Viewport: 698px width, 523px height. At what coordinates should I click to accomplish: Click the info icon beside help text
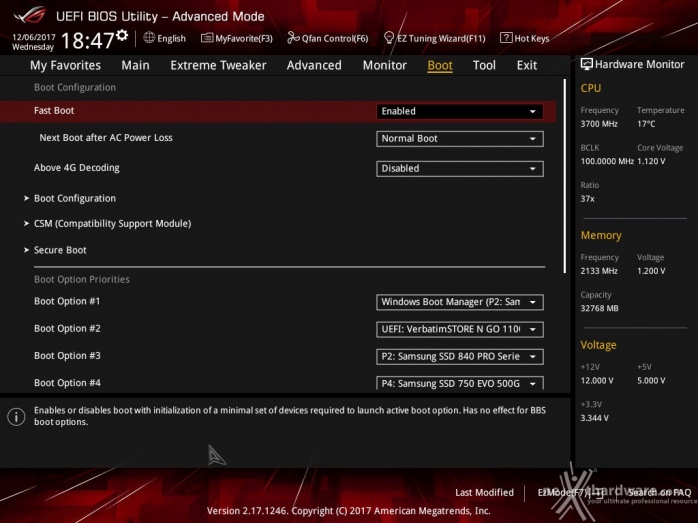[16, 417]
